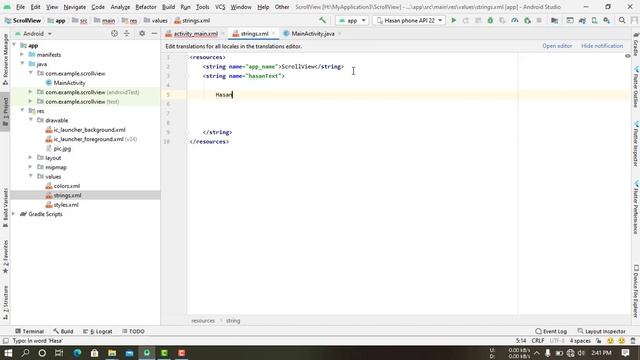Open the Favorites side tab

pos(5,256)
